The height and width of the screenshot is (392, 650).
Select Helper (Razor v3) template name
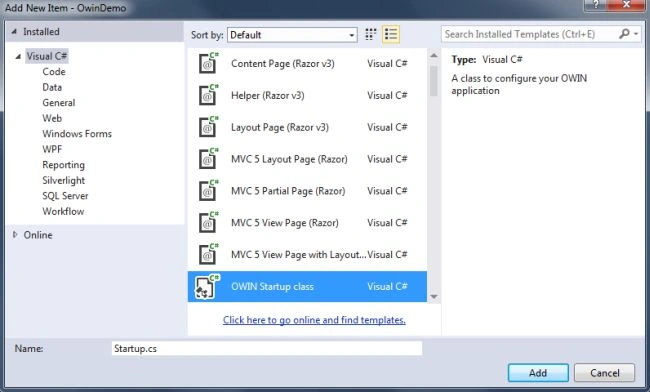(x=268, y=95)
